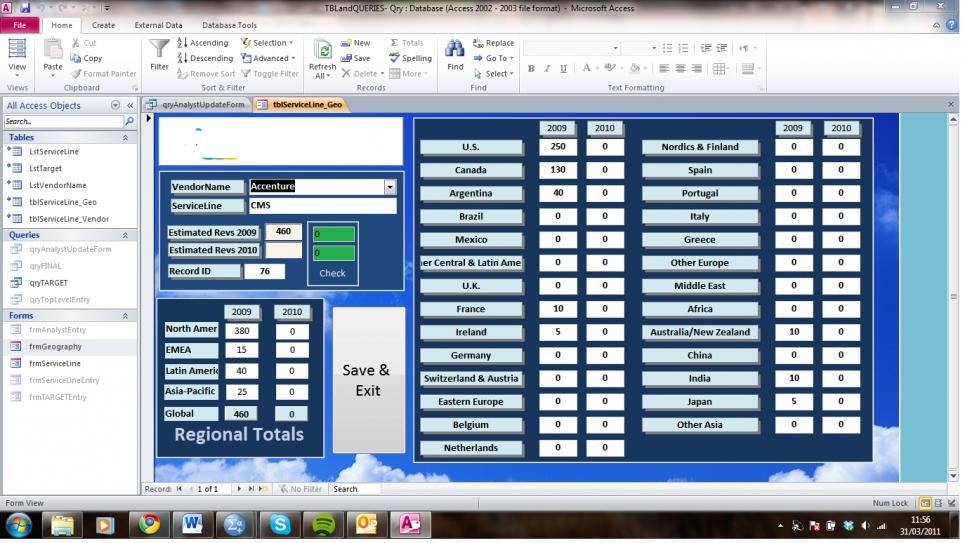The image size is (965, 543).
Task: Click the U.S. country button
Action: click(471, 147)
